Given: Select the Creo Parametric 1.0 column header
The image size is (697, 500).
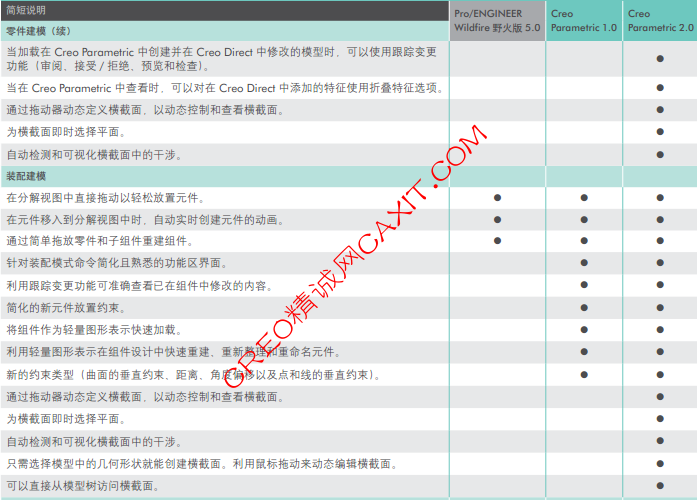Looking at the screenshot, I should click(x=584, y=21).
